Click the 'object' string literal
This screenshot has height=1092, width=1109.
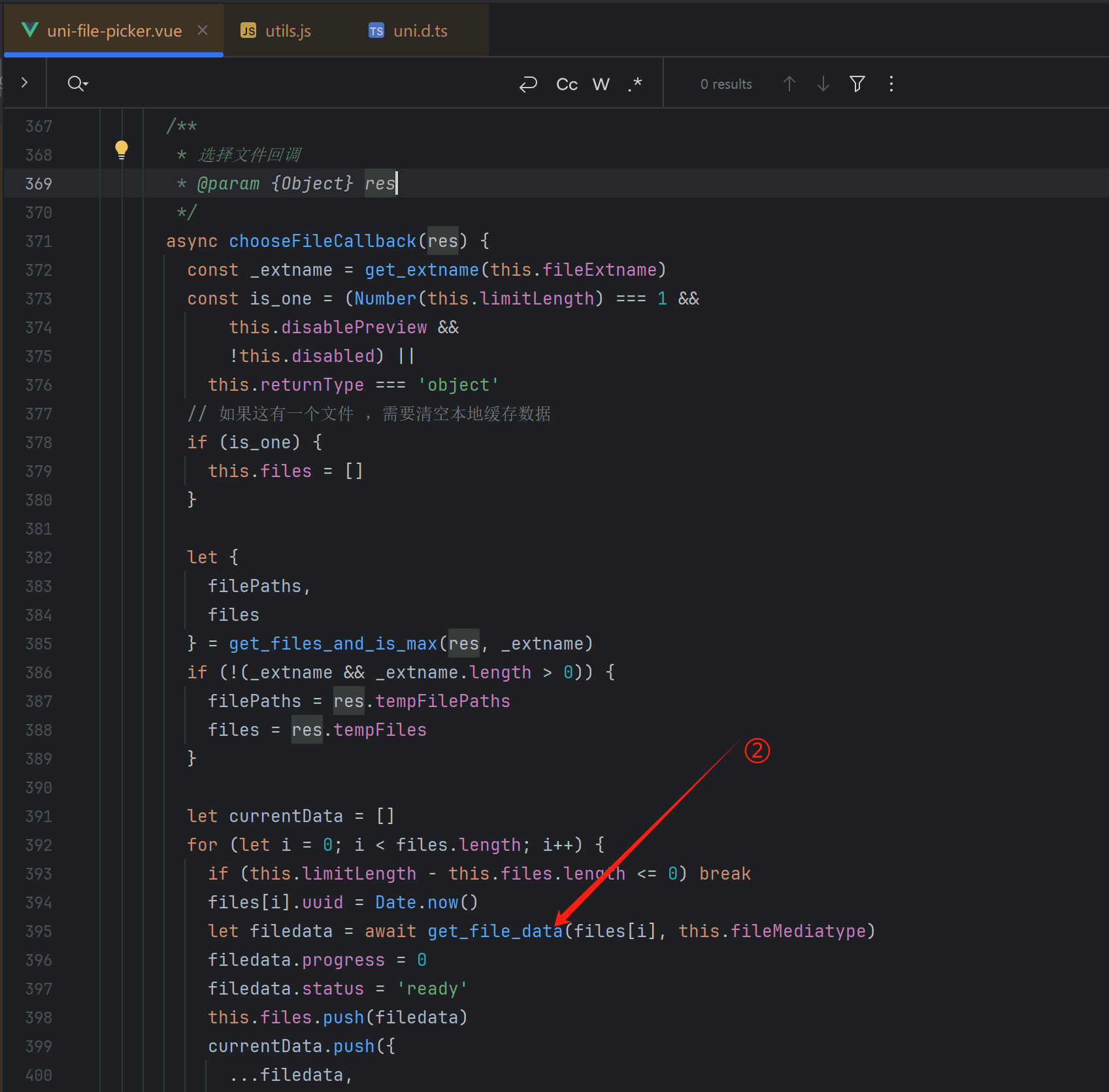pos(458,385)
